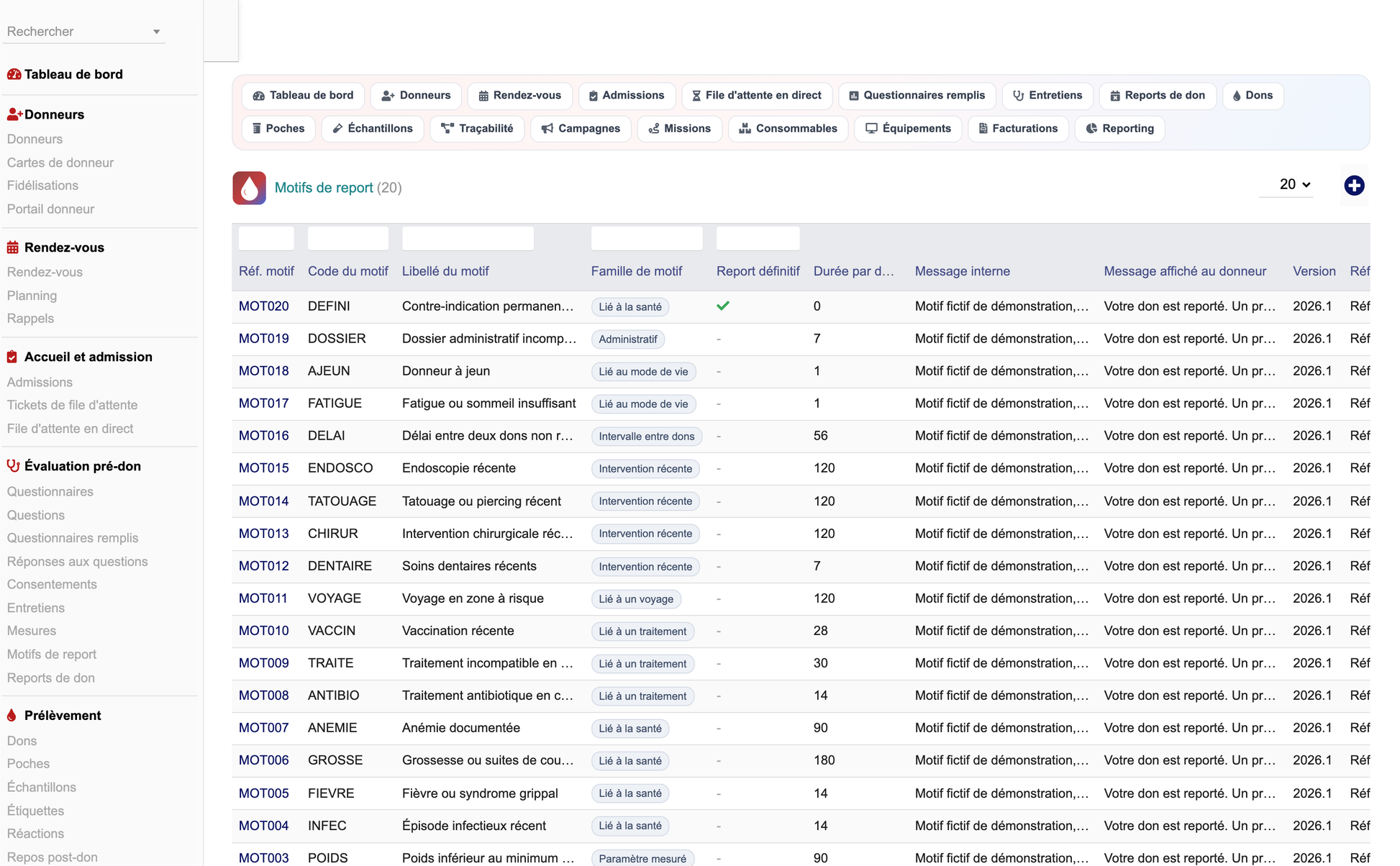
Task: Go to Motifs de report in sidebar
Action: (x=52, y=655)
